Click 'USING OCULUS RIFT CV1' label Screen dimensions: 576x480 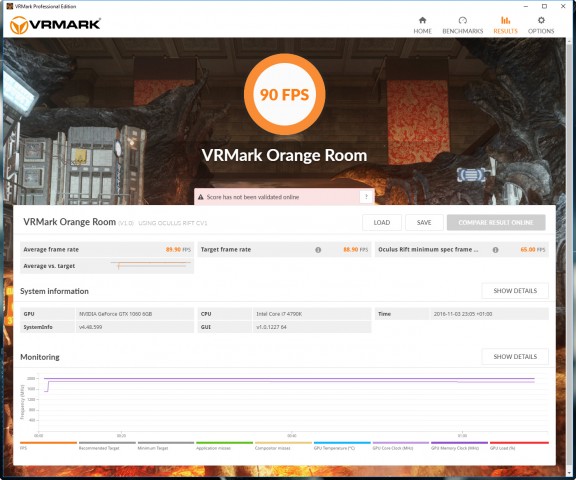pyautogui.click(x=173, y=223)
